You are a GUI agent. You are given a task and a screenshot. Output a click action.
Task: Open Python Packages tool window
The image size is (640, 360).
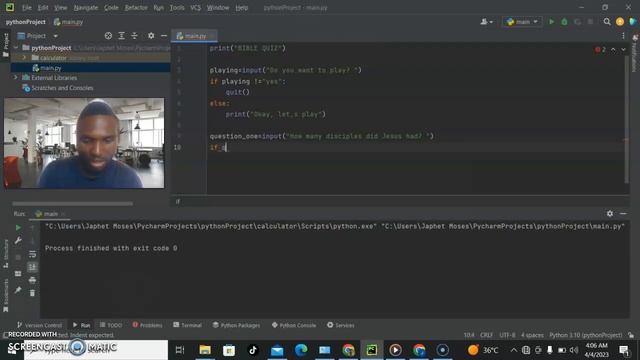pyautogui.click(x=236, y=325)
